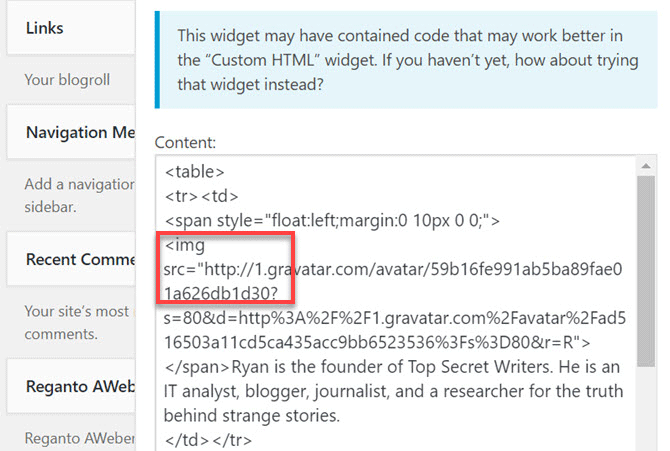The height and width of the screenshot is (451, 670).
Task: Click the <img tag line
Action: [185, 245]
